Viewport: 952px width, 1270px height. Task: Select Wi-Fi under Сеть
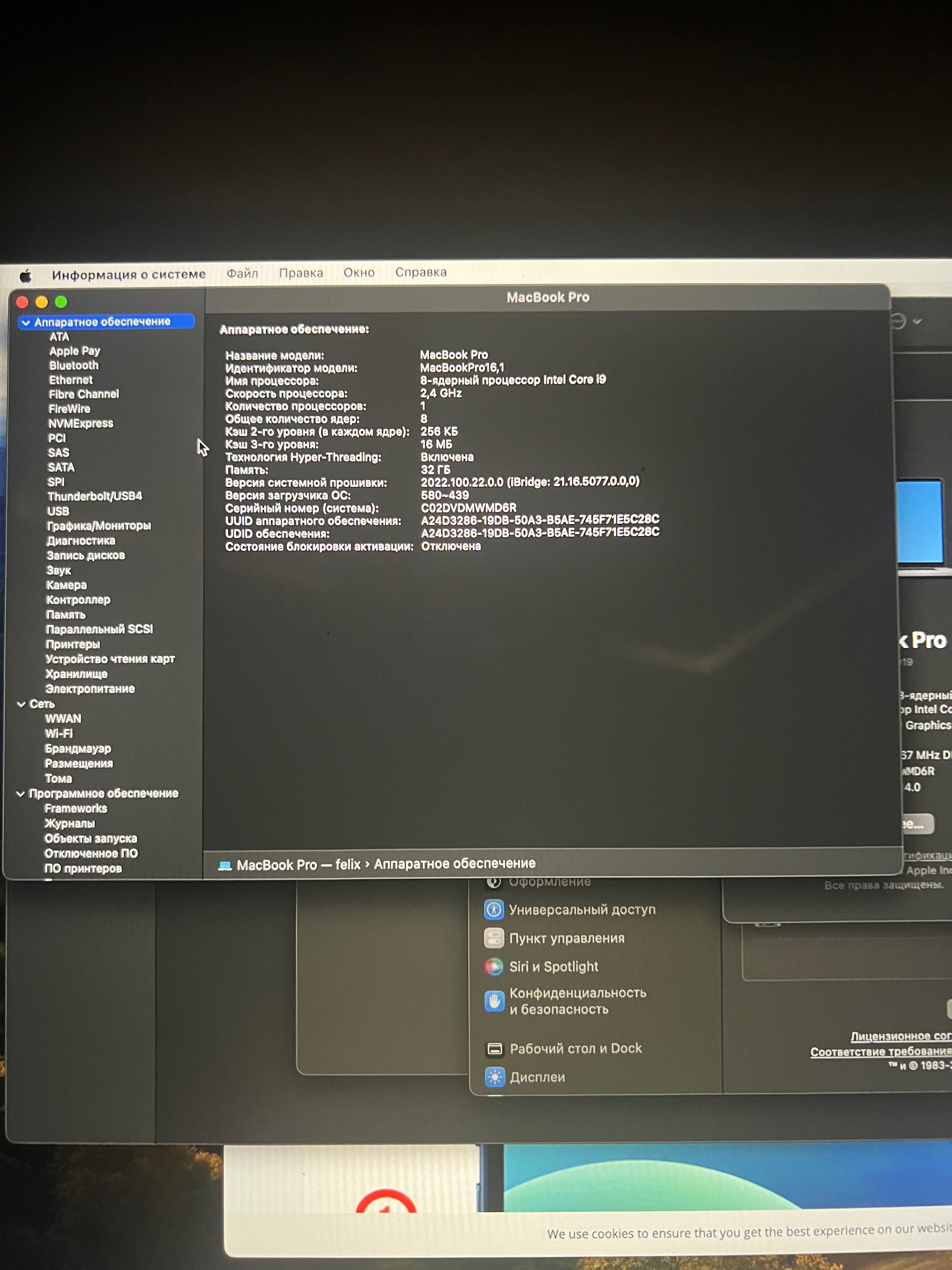pos(59,734)
